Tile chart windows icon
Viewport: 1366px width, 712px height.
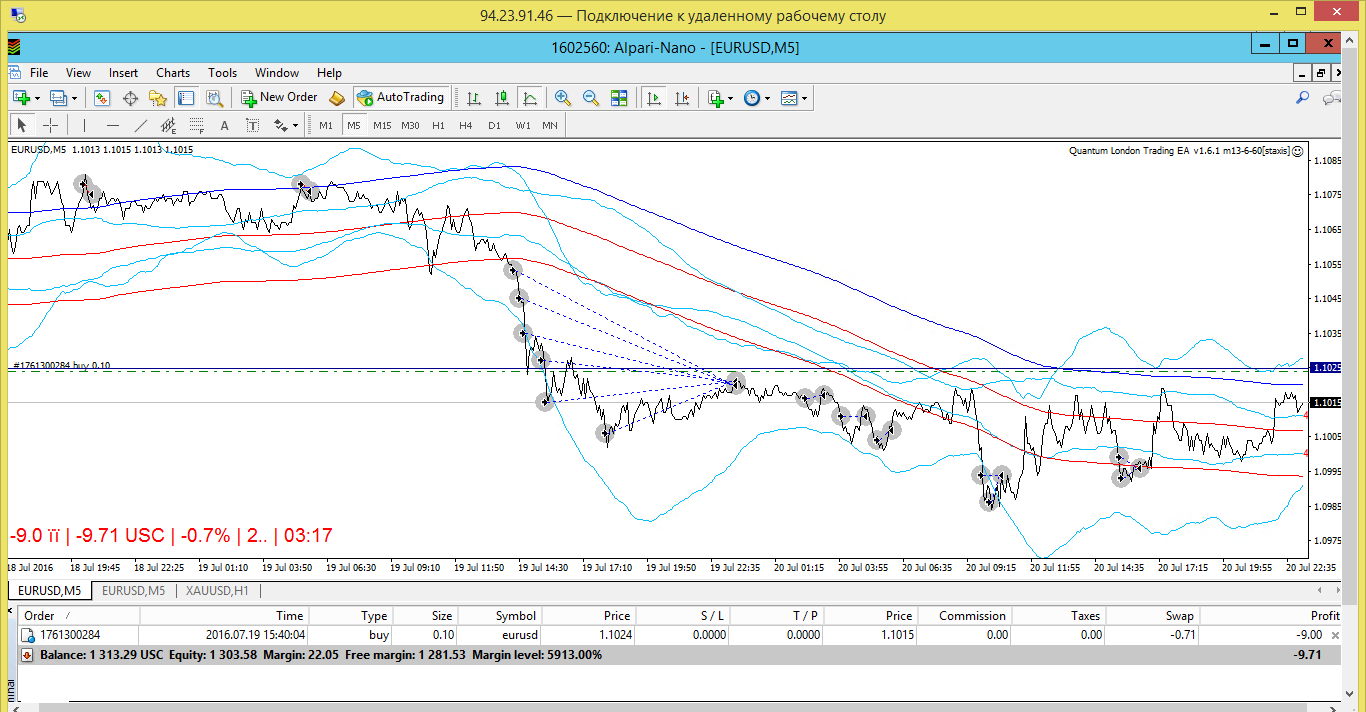pyautogui.click(x=619, y=98)
